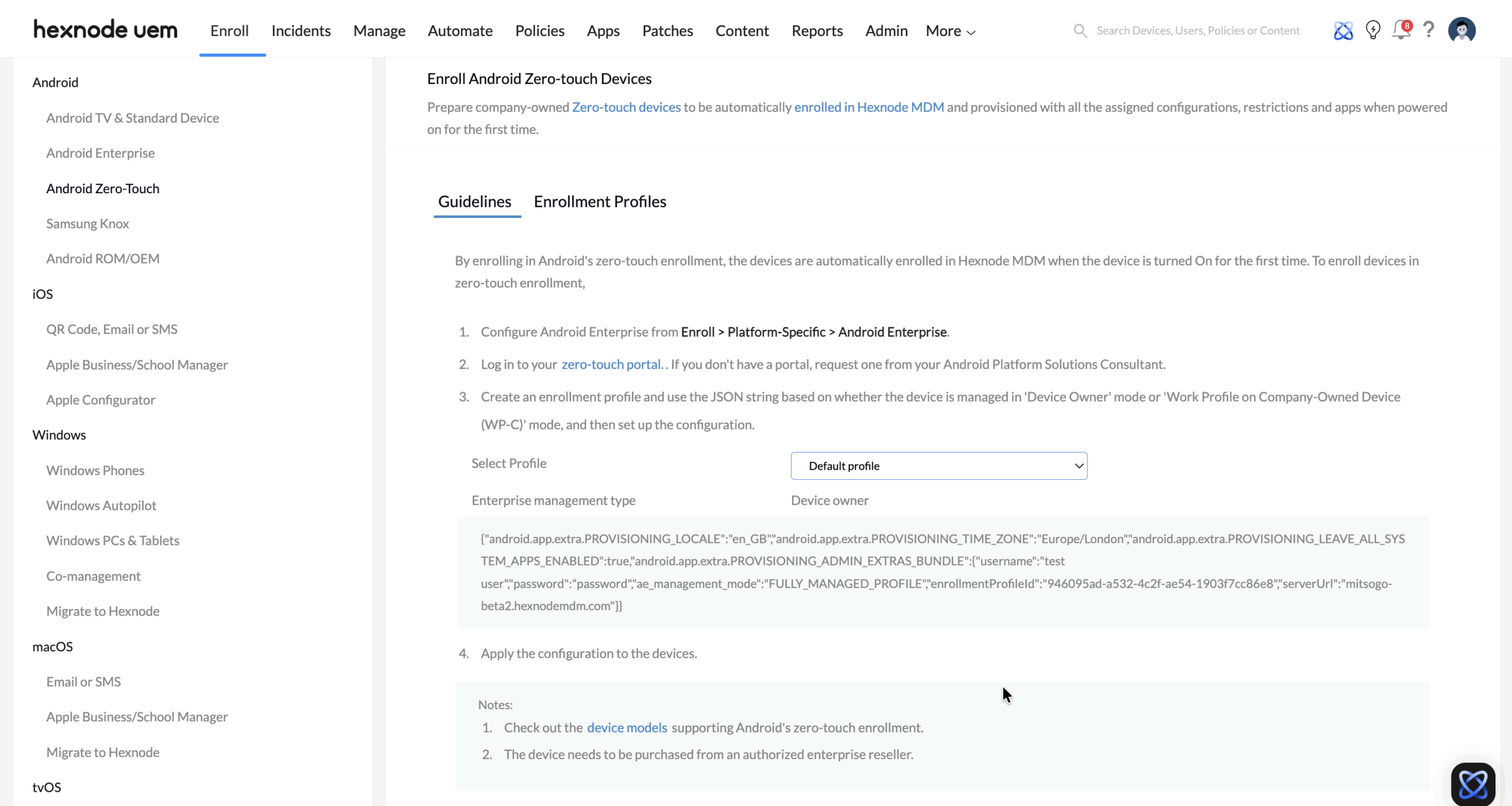
Task: Open the Hexnode Genie icon in header
Action: [1343, 31]
